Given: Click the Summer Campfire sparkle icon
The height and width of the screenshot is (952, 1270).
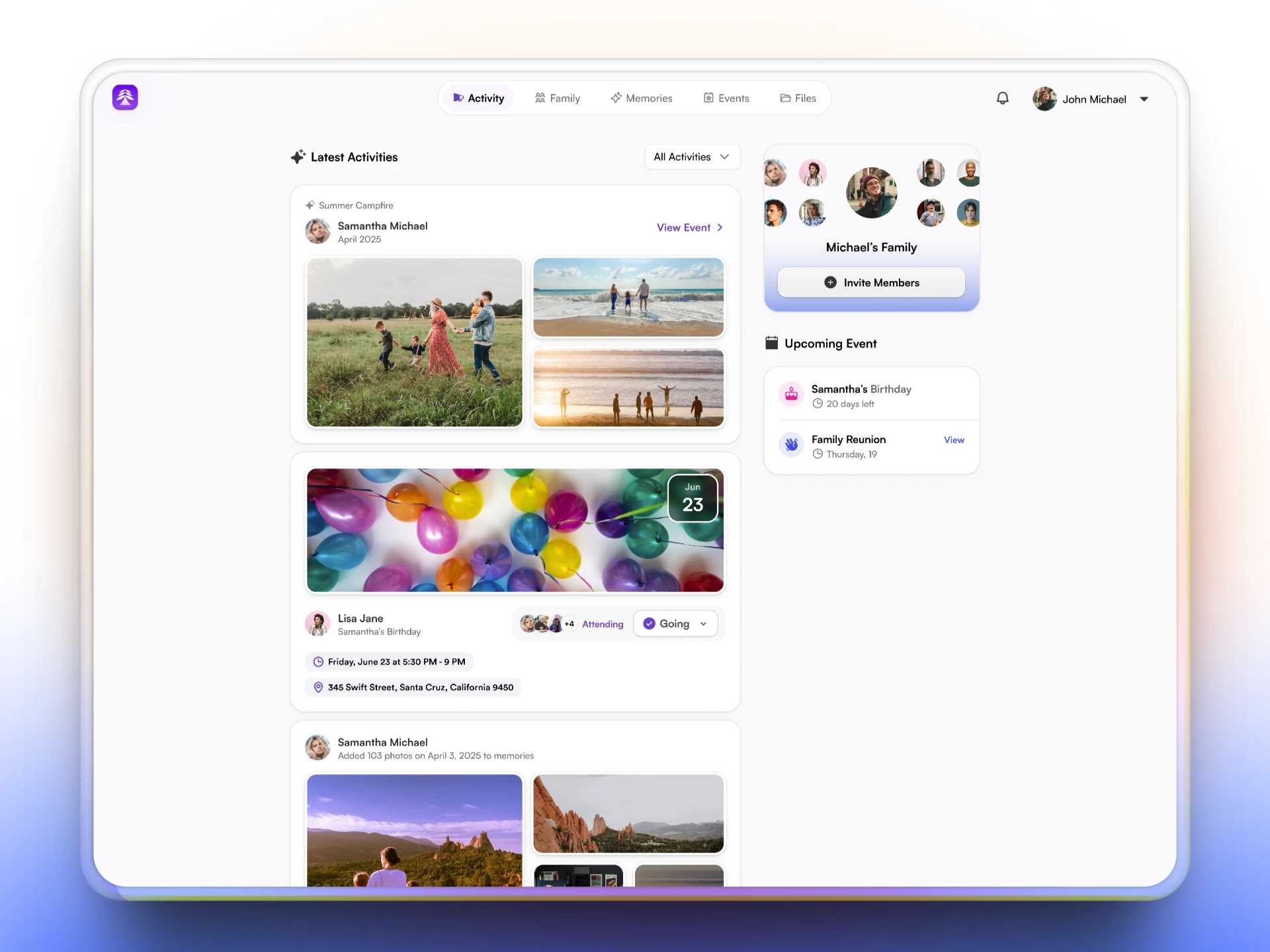Looking at the screenshot, I should [x=310, y=205].
